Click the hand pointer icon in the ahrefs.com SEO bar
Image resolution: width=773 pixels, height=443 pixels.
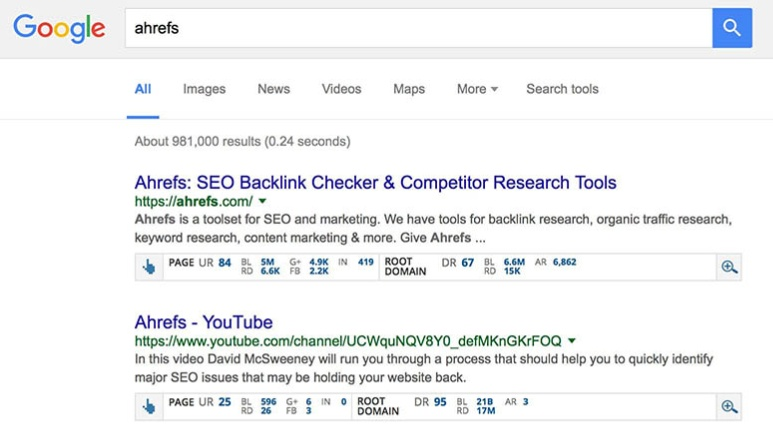pos(149,267)
